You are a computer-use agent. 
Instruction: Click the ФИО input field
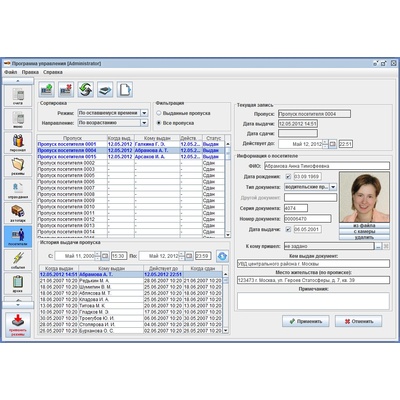coord(327,166)
